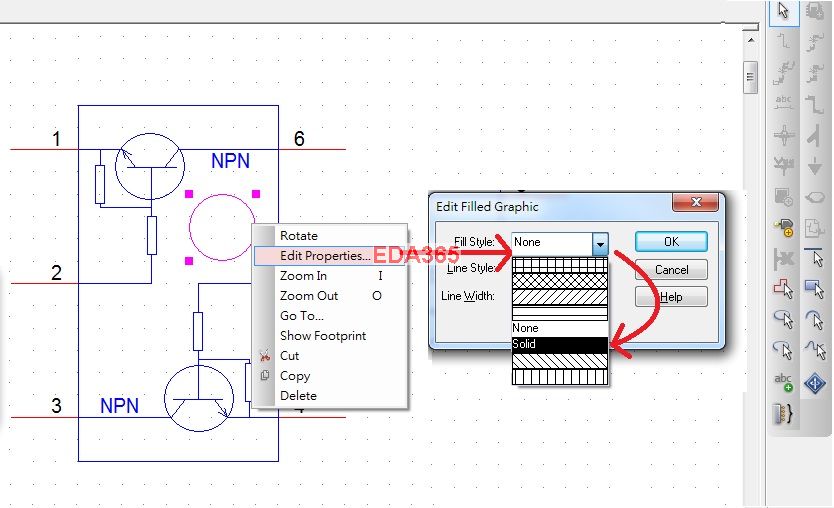Click Cancel in Edit Filled Graphic dialog

[671, 270]
